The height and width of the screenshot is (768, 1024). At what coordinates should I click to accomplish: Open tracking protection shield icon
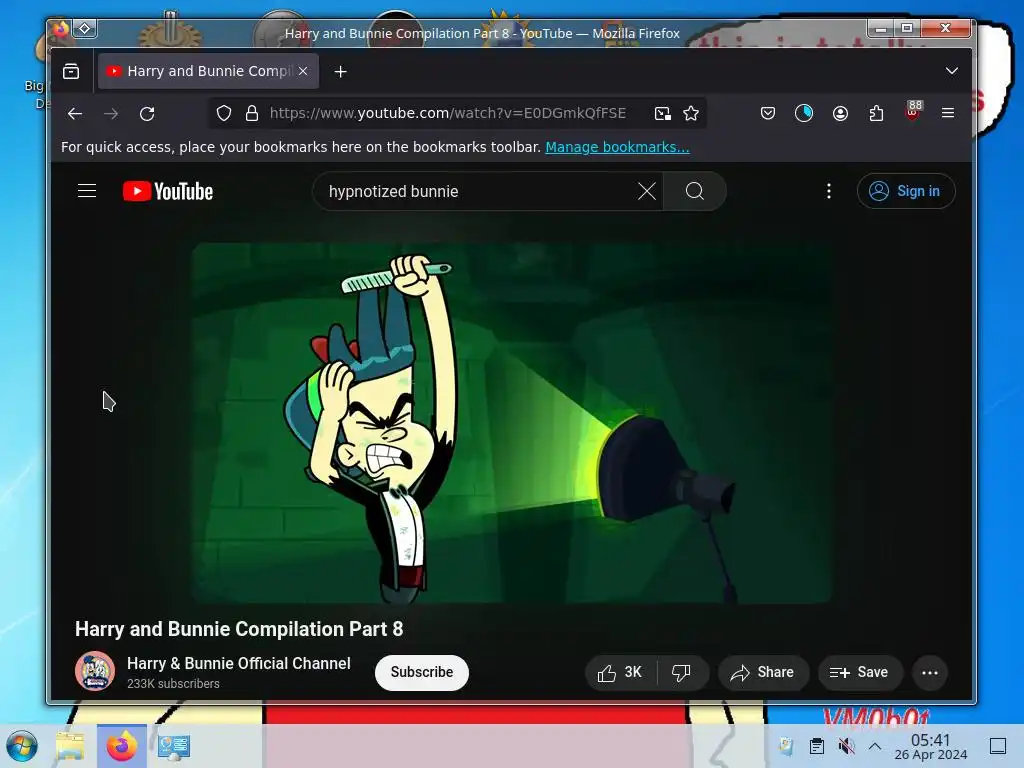pos(223,114)
